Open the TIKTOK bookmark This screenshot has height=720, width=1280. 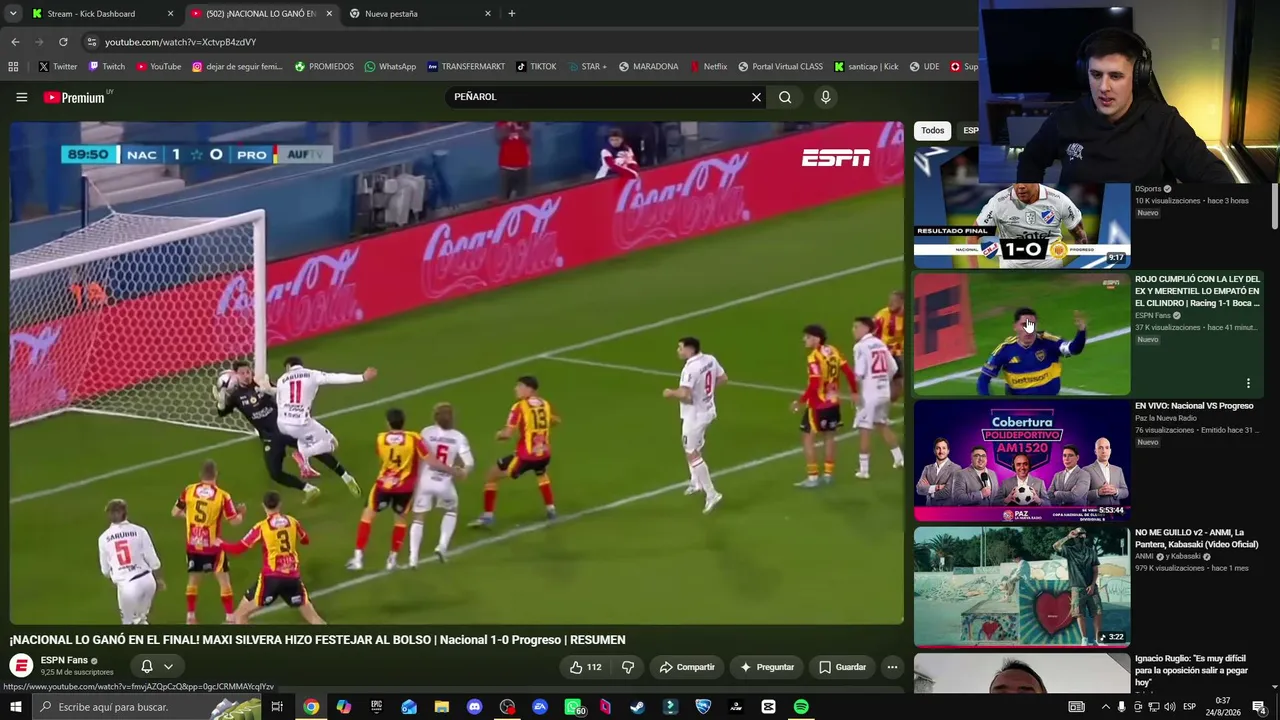coord(536,67)
